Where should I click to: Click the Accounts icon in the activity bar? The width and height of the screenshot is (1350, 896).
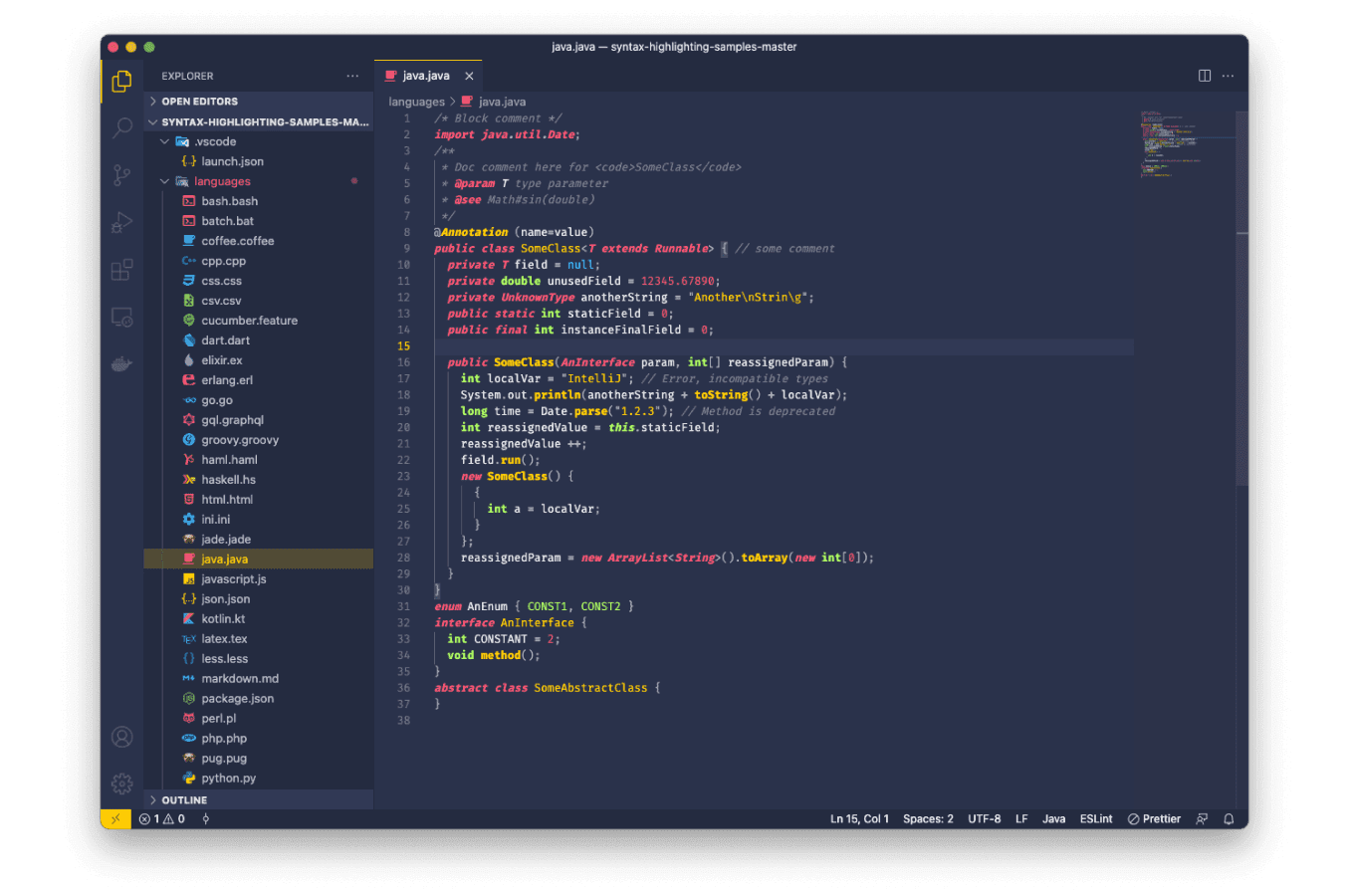pos(121,737)
